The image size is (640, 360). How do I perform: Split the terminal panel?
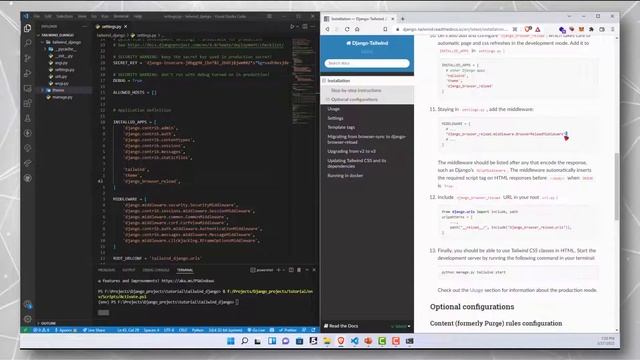(x=291, y=270)
